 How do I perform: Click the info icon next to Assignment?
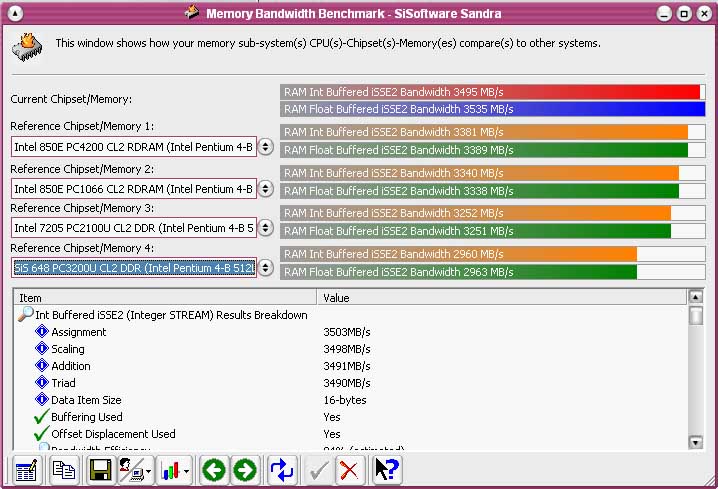[x=42, y=331]
